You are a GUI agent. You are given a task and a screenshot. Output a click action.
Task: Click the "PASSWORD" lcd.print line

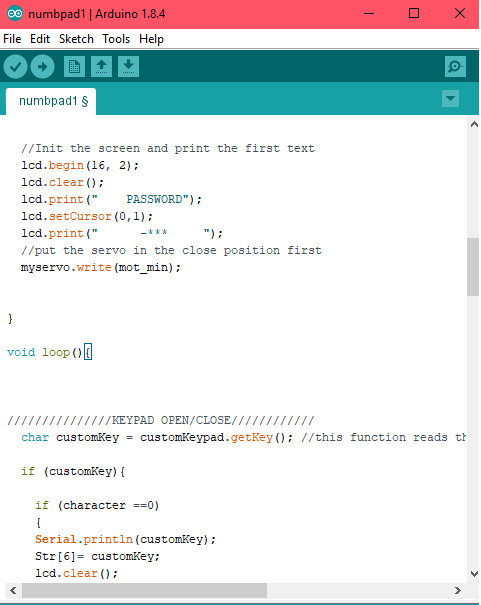pos(111,199)
